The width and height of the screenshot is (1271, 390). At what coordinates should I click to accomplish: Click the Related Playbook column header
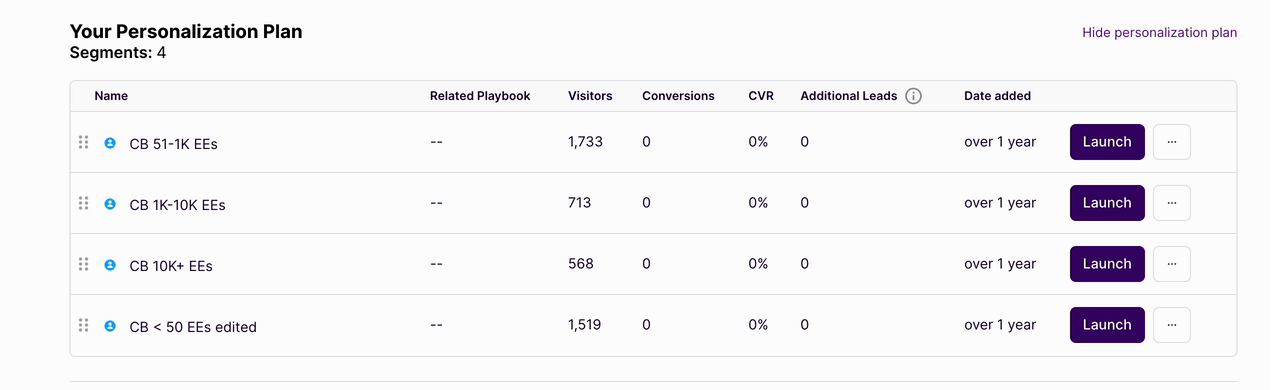pyautogui.click(x=480, y=96)
